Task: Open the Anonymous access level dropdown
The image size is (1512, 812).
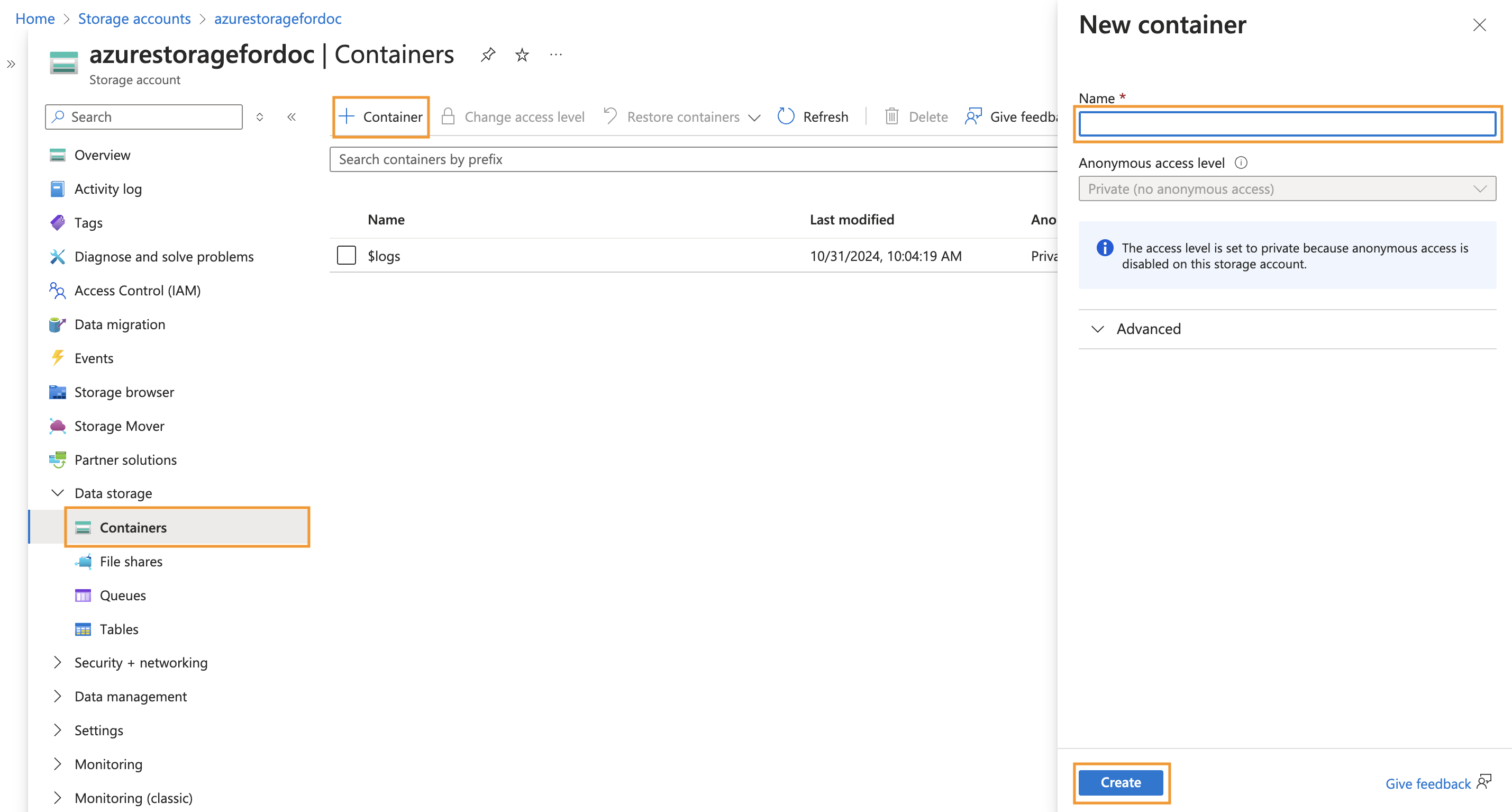Action: 1287,189
